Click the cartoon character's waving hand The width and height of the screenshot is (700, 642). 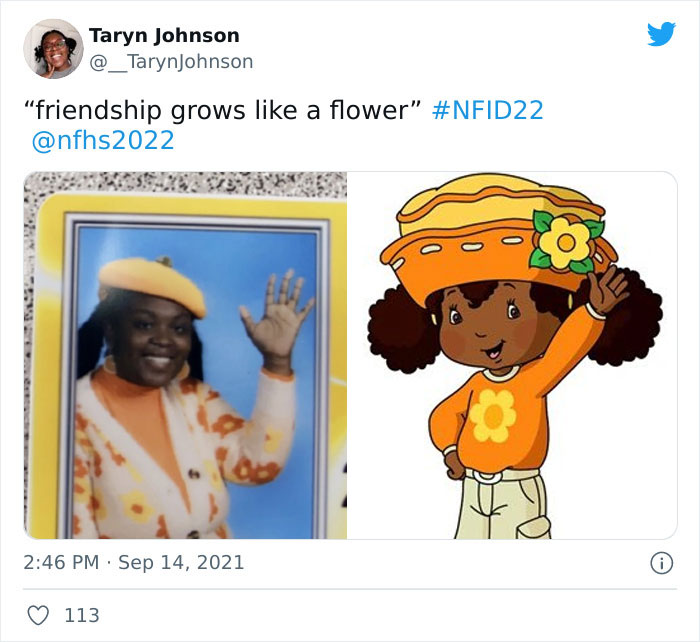point(606,288)
